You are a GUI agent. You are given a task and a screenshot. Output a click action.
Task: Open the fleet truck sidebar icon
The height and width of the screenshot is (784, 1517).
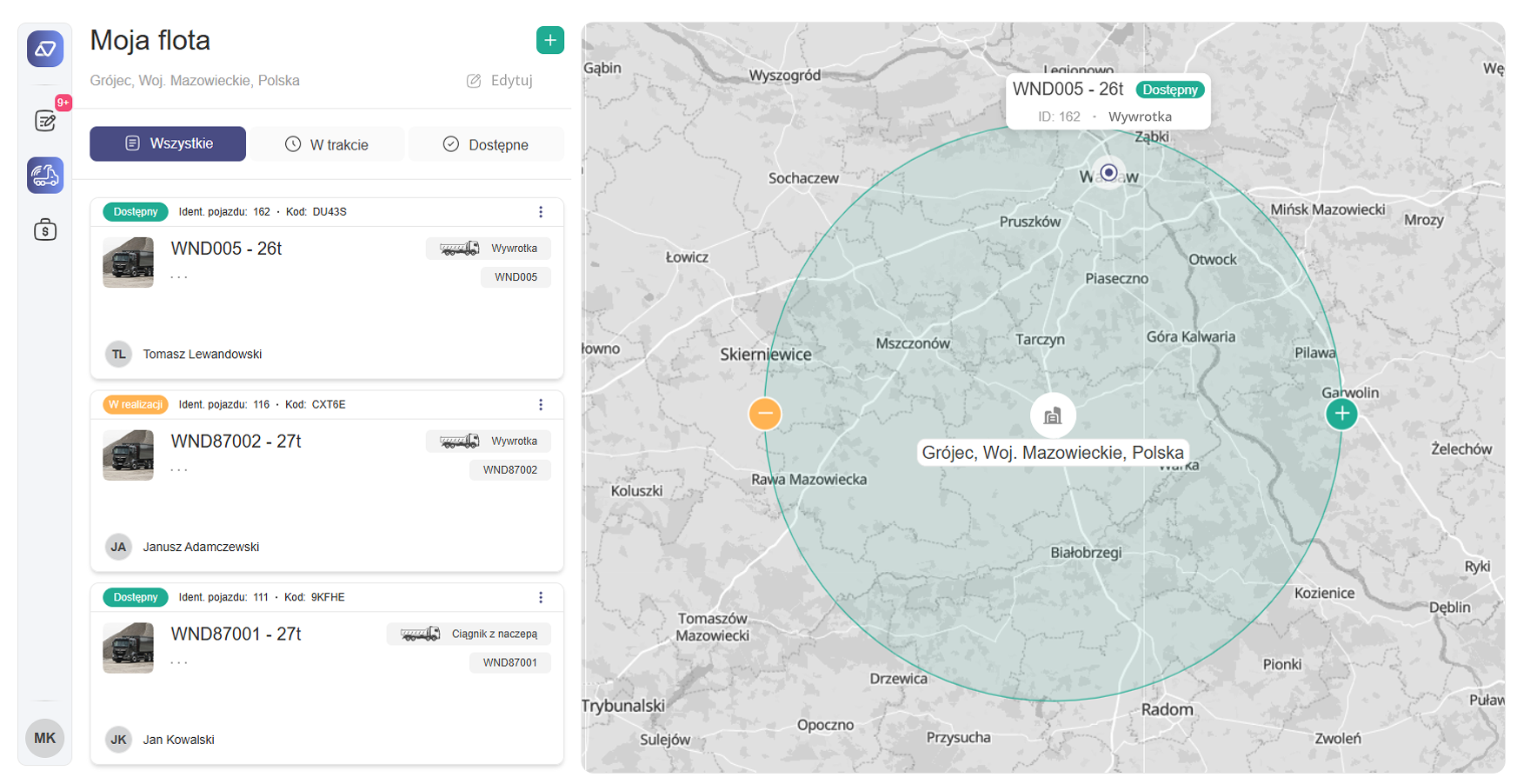45,176
